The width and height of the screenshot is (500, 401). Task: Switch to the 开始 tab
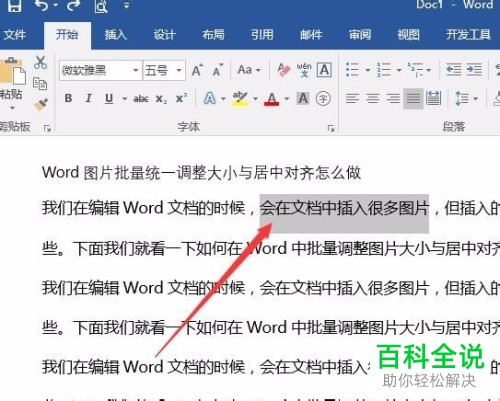pyautogui.click(x=67, y=35)
